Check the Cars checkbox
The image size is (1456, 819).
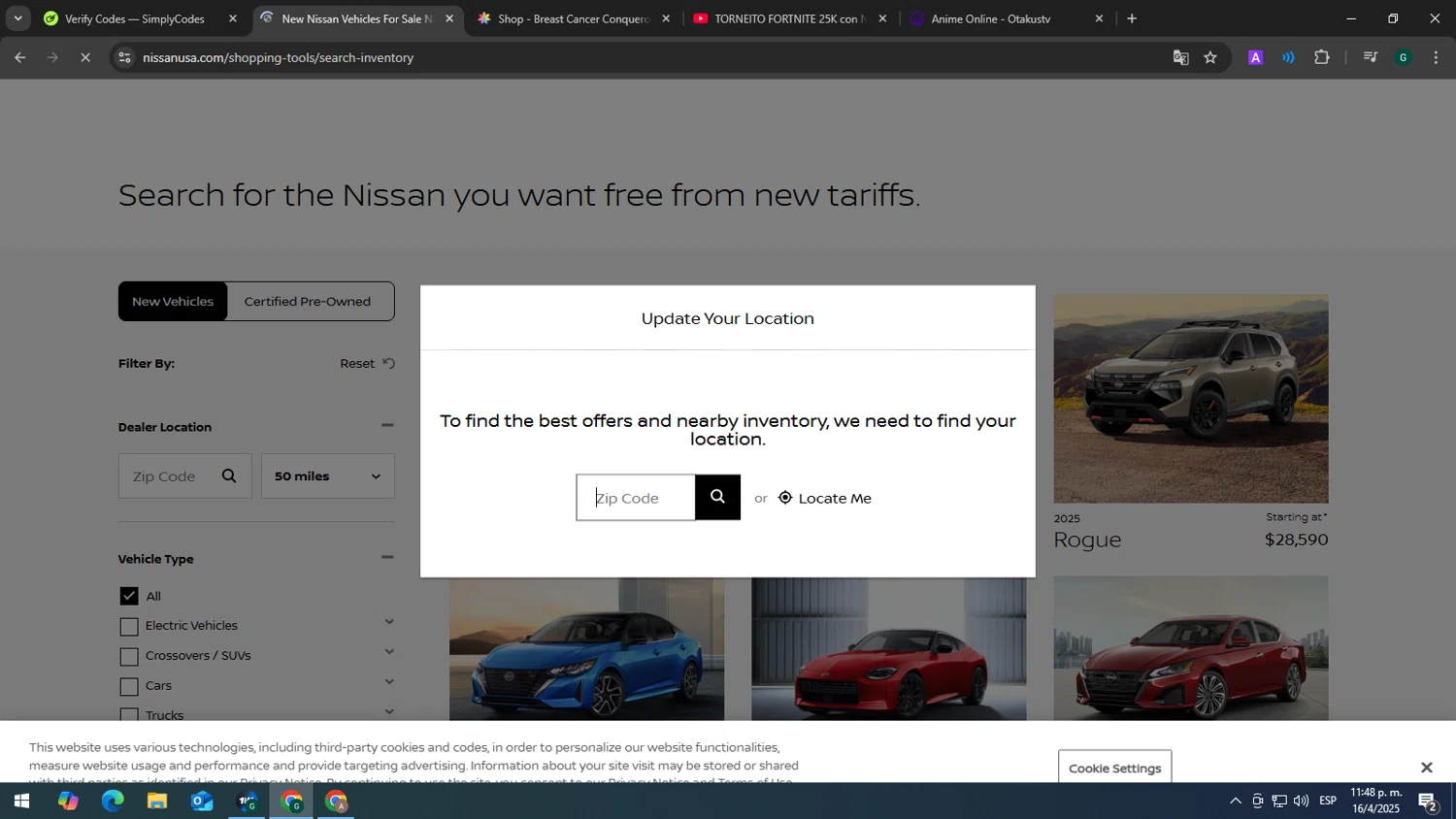click(129, 686)
